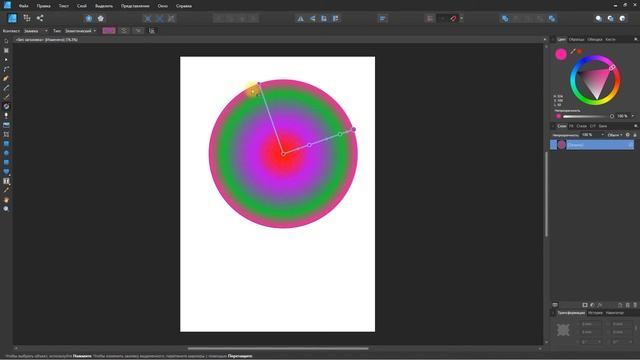The image size is (640, 360).
Task: Select the Move tool at top of toolbox
Action: [6, 41]
